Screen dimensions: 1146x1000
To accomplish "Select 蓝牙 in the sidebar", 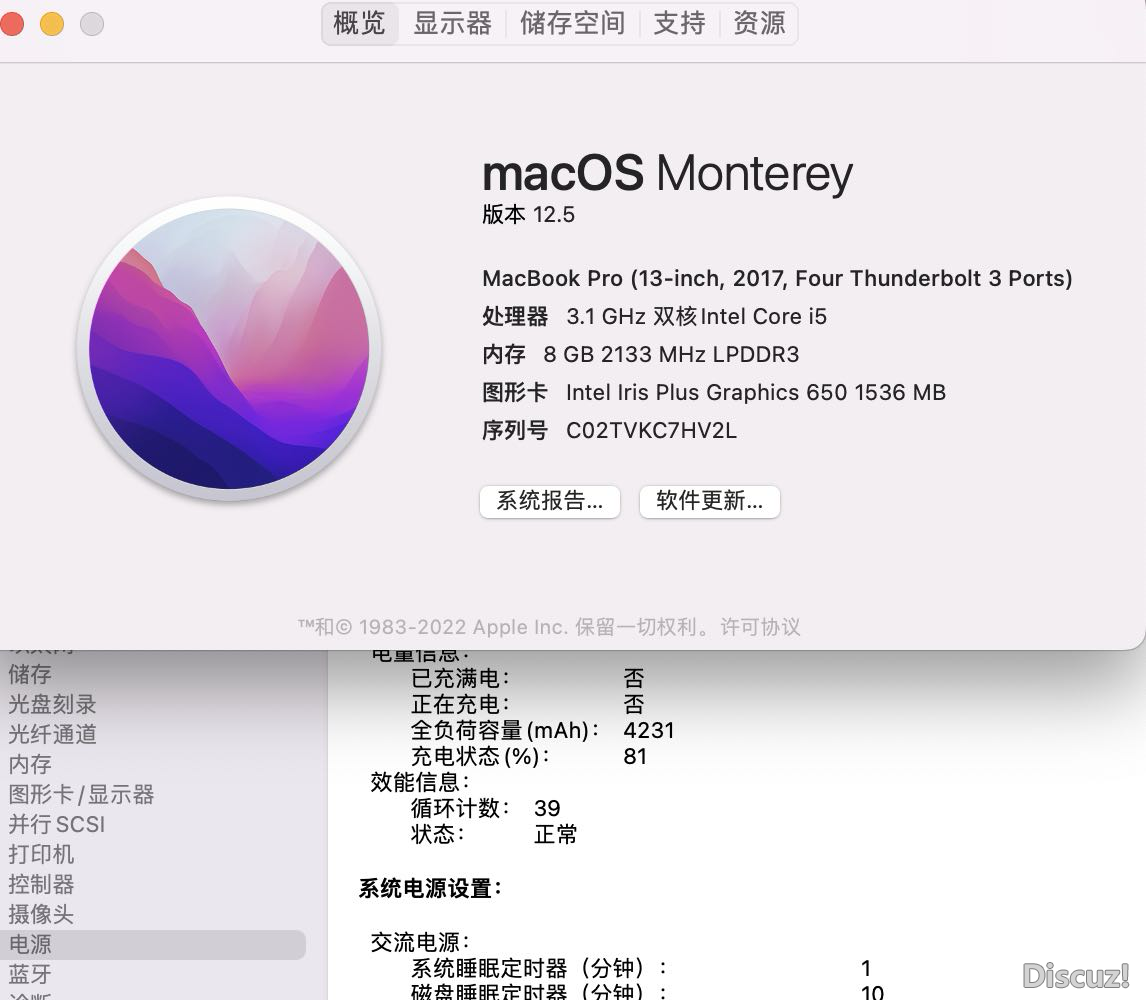I will pyautogui.click(x=30, y=974).
